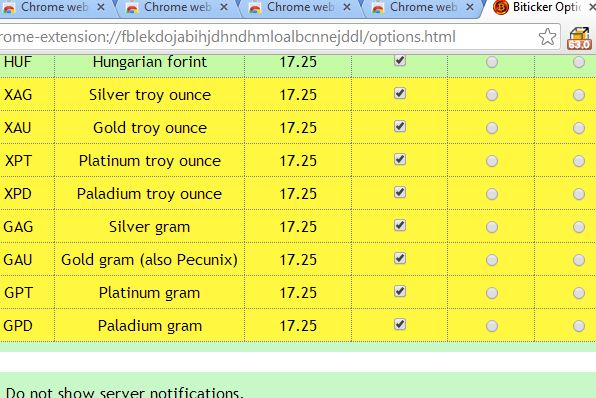Image resolution: width=596 pixels, height=398 pixels.
Task: Click the 17.25 value in GAG row
Action: [x=298, y=227]
